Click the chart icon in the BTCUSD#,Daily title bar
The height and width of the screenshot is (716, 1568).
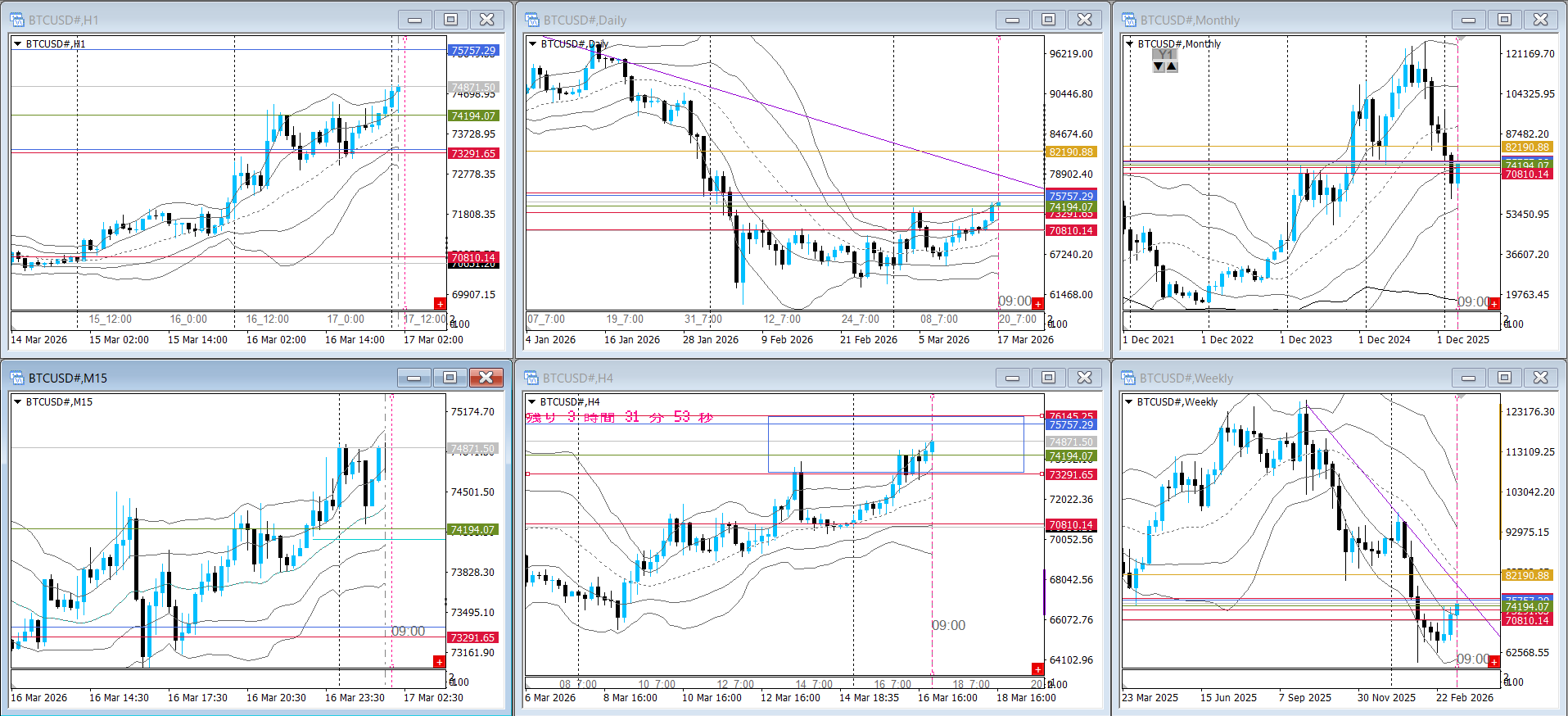pyautogui.click(x=532, y=20)
